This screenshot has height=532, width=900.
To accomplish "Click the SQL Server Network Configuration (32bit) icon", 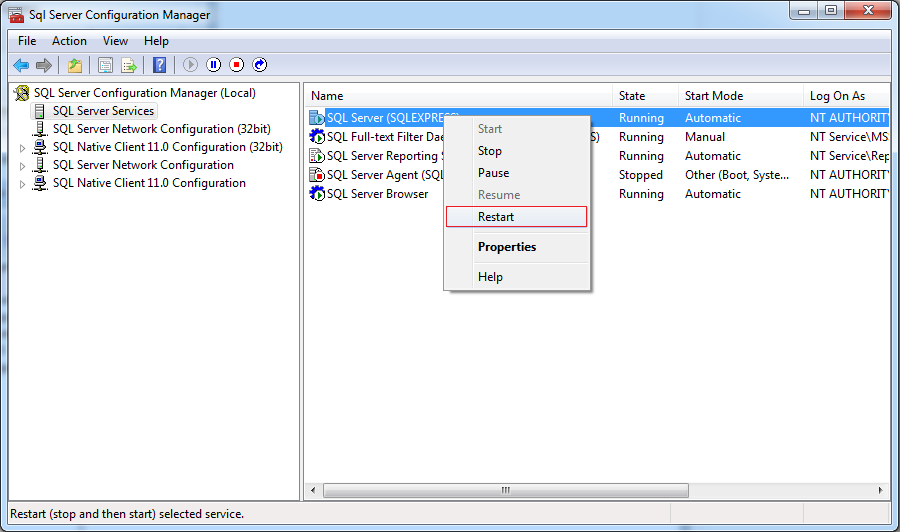I will pos(40,129).
